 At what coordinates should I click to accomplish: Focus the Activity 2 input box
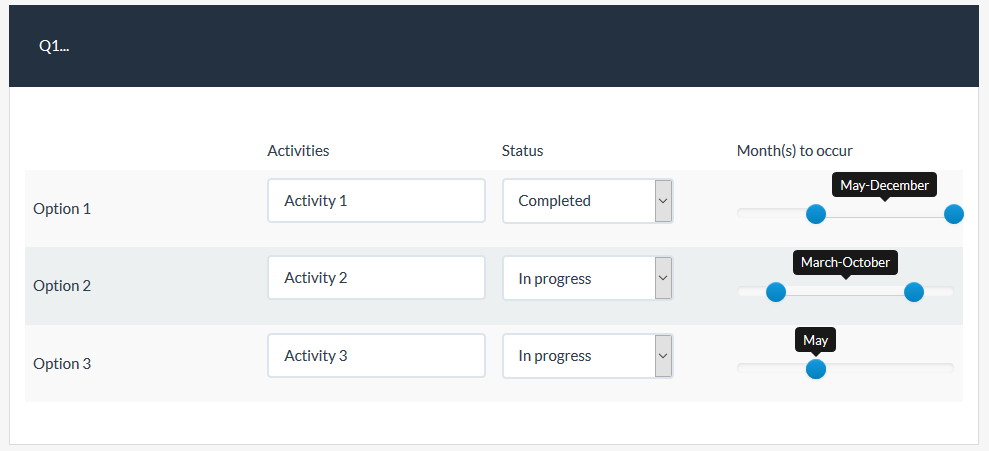click(x=376, y=278)
